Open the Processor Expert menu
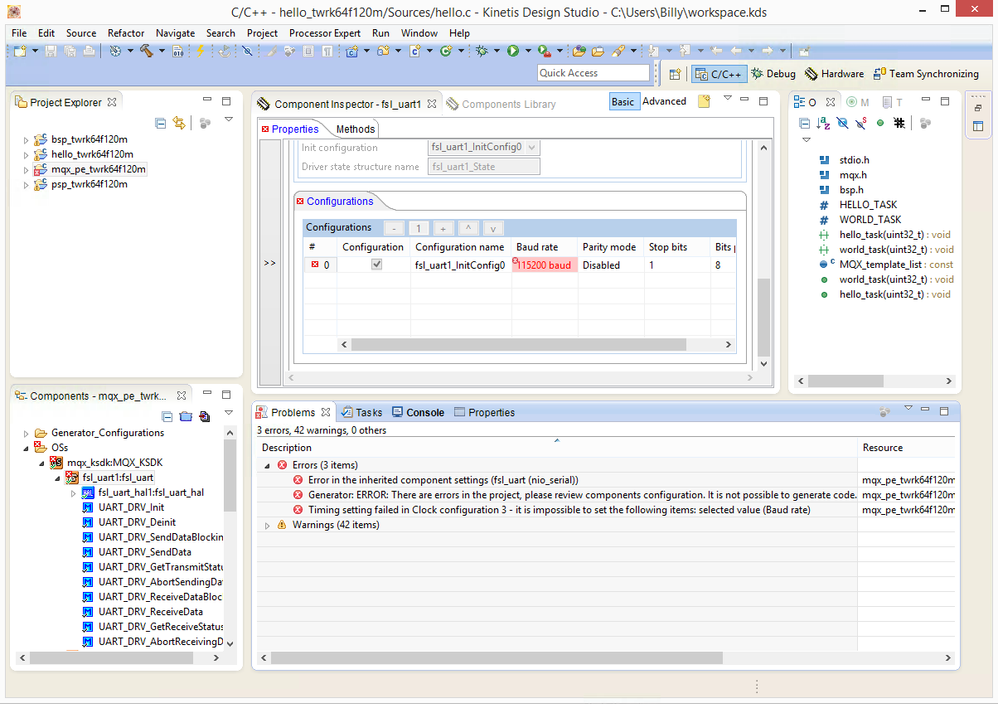Screen dimensions: 998x704 (x=325, y=33)
